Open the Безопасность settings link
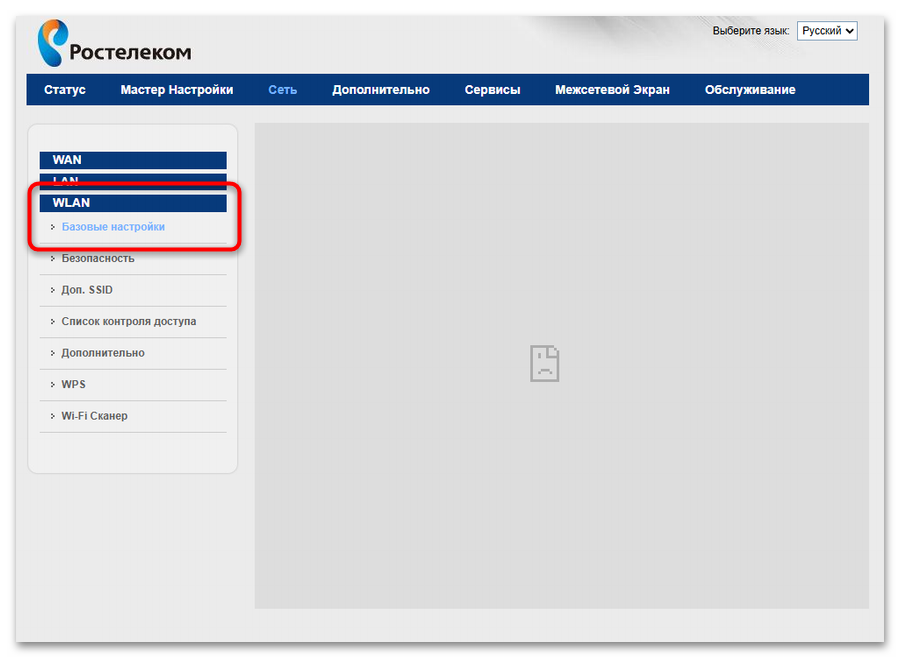Screen dimensions: 900x658 point(98,258)
